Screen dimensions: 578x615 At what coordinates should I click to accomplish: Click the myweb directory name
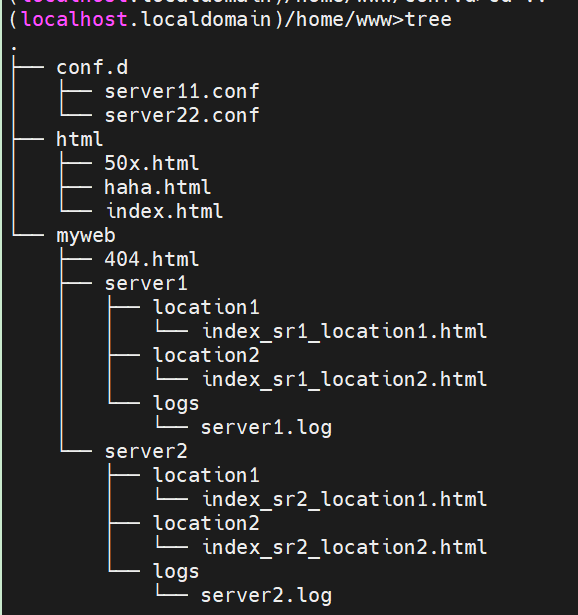[x=86, y=236]
